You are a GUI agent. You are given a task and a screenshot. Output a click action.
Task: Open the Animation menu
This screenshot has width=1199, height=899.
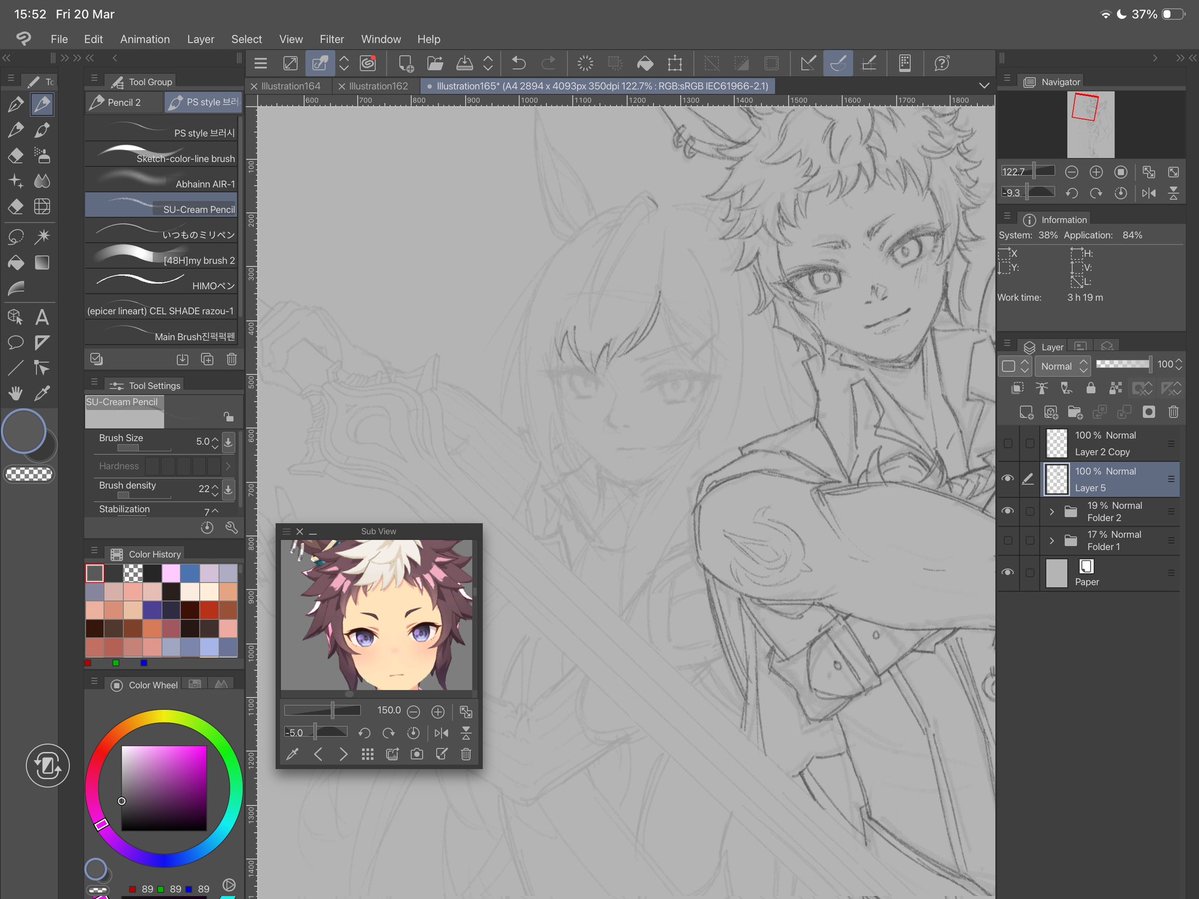coord(145,39)
